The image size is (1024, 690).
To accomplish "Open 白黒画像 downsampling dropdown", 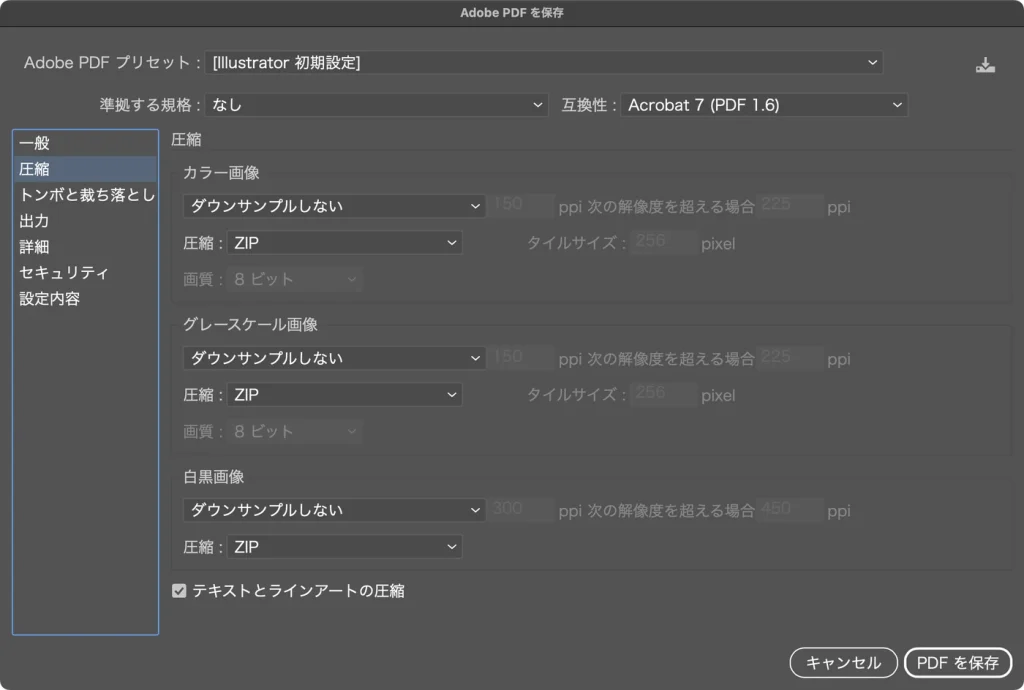I will [x=334, y=510].
